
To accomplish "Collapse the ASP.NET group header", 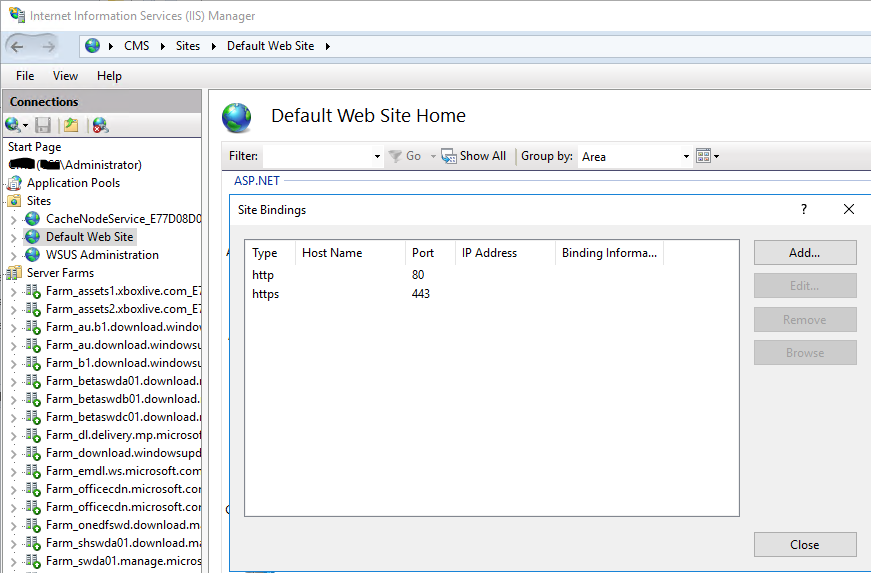I will tap(257, 180).
